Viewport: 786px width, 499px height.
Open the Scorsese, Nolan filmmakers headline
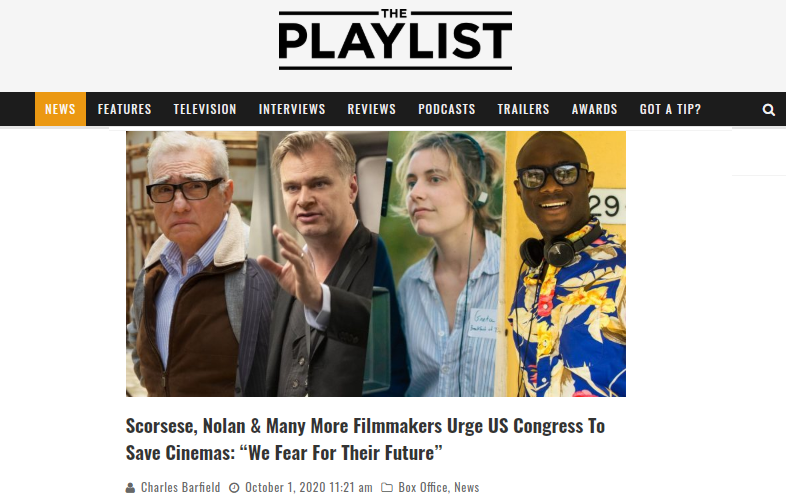pyautogui.click(x=365, y=439)
